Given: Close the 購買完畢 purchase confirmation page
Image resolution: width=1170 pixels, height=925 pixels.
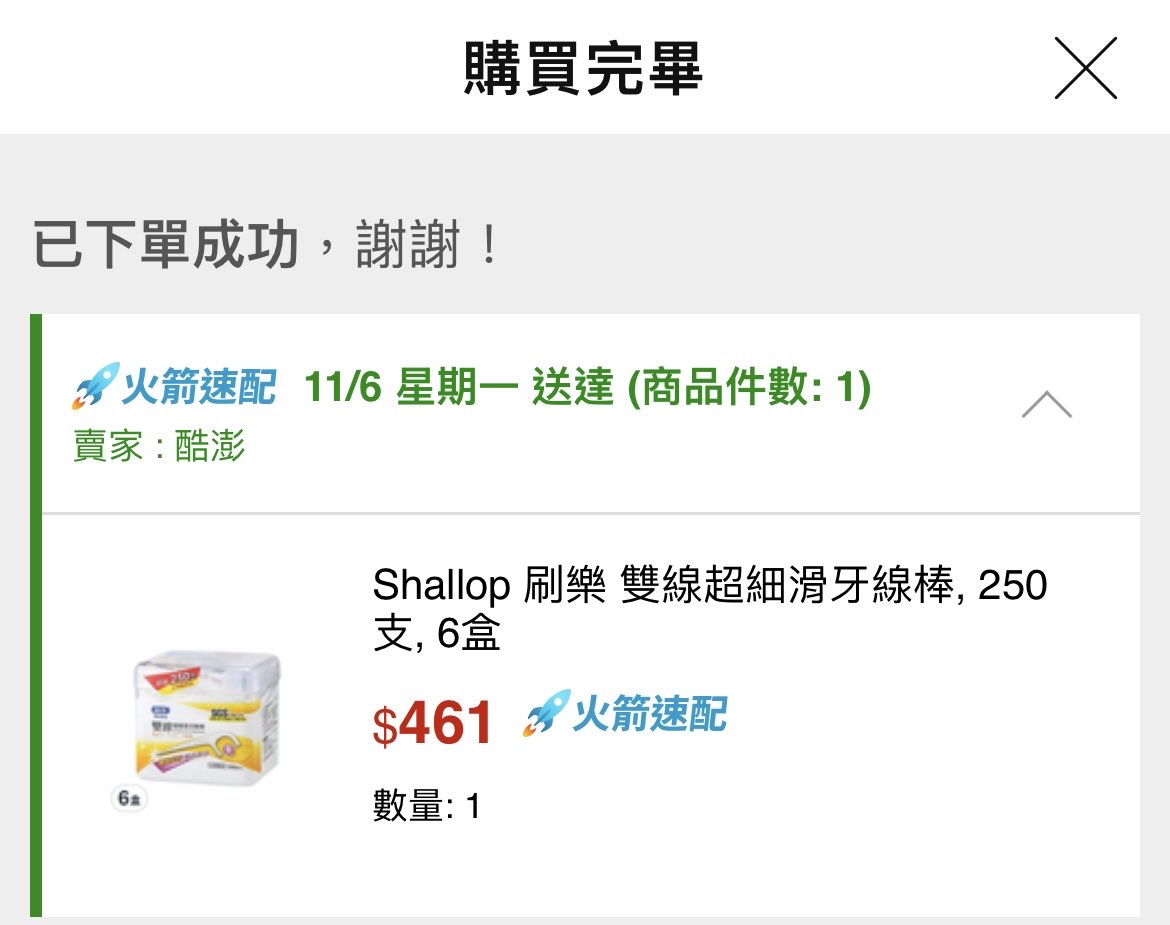Looking at the screenshot, I should pyautogui.click(x=1085, y=68).
